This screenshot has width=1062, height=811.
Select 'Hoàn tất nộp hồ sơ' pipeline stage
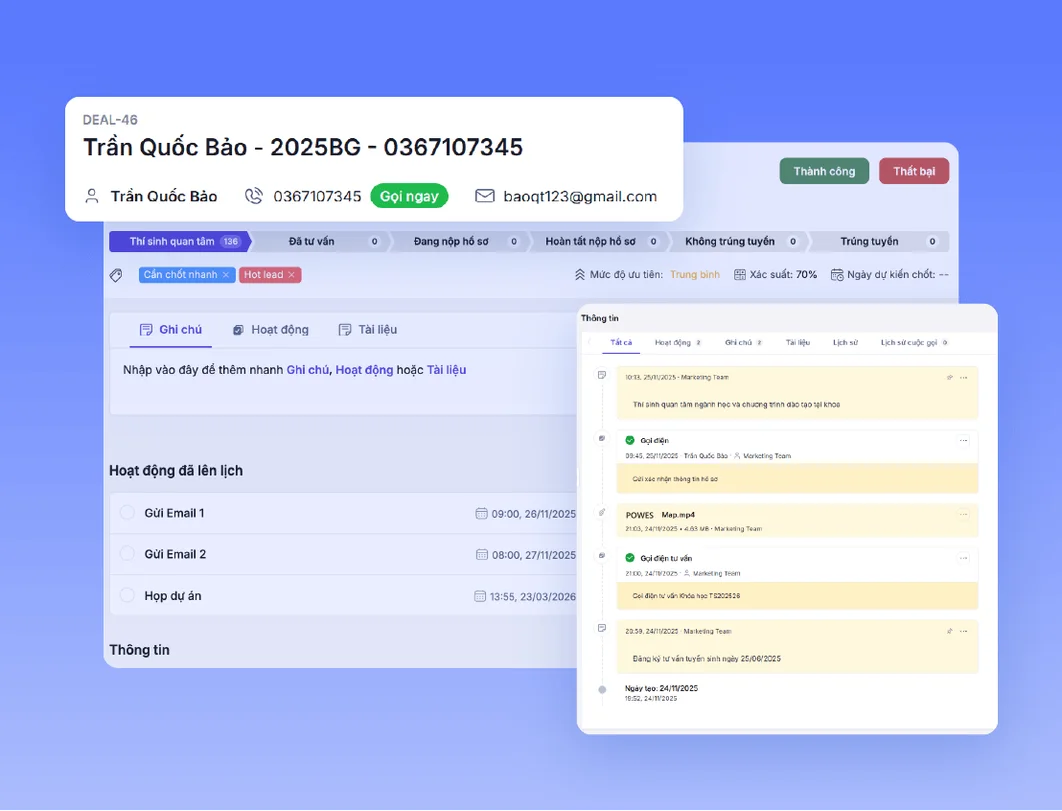coord(599,241)
